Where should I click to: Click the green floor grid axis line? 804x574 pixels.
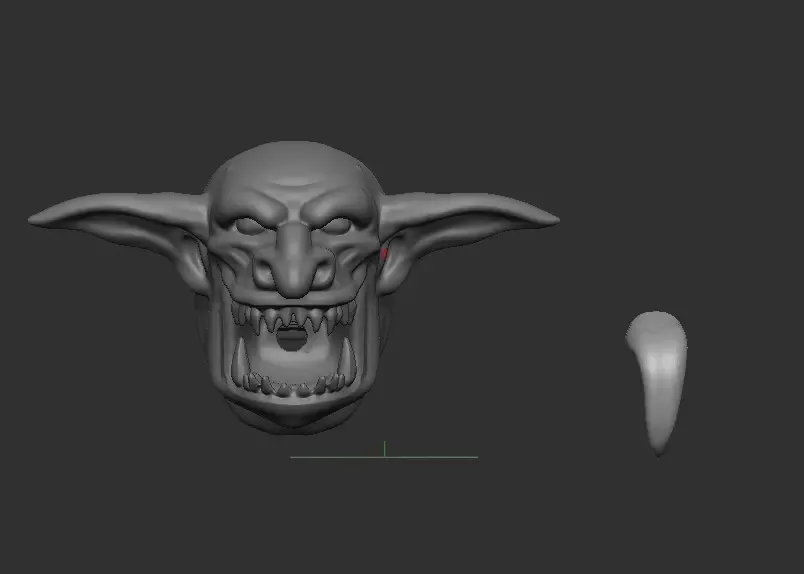tap(384, 457)
